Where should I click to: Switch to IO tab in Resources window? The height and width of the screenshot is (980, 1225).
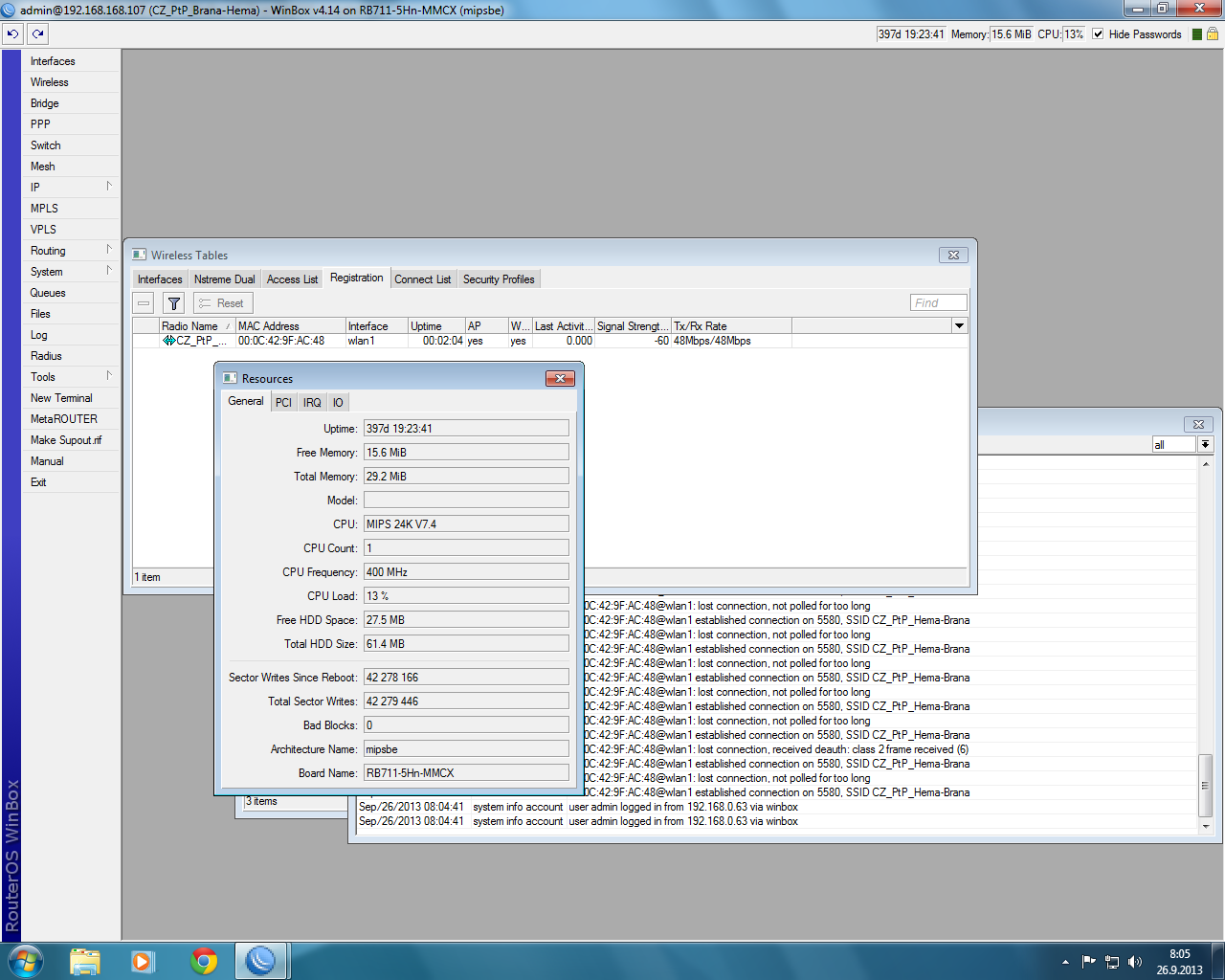(338, 403)
